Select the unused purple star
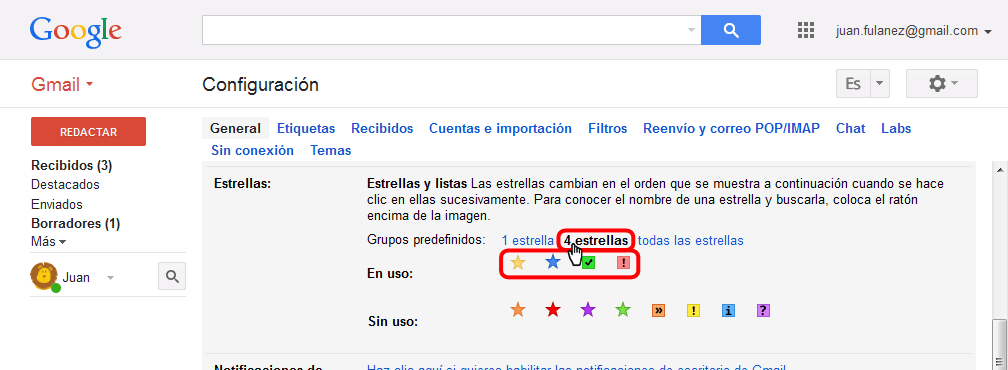Viewport: 1008px width, 370px height. 588,310
